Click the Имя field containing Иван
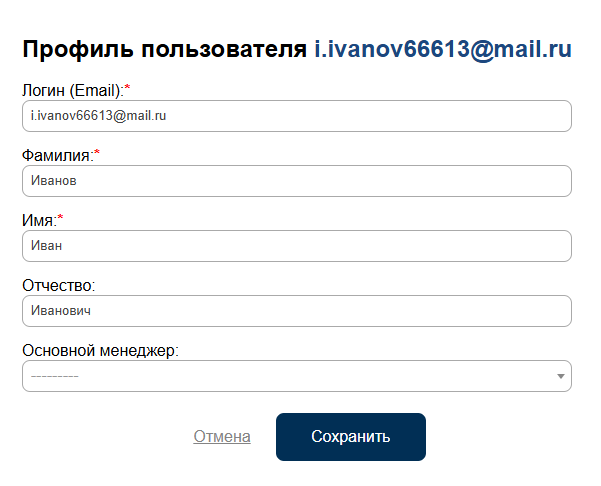 click(296, 246)
